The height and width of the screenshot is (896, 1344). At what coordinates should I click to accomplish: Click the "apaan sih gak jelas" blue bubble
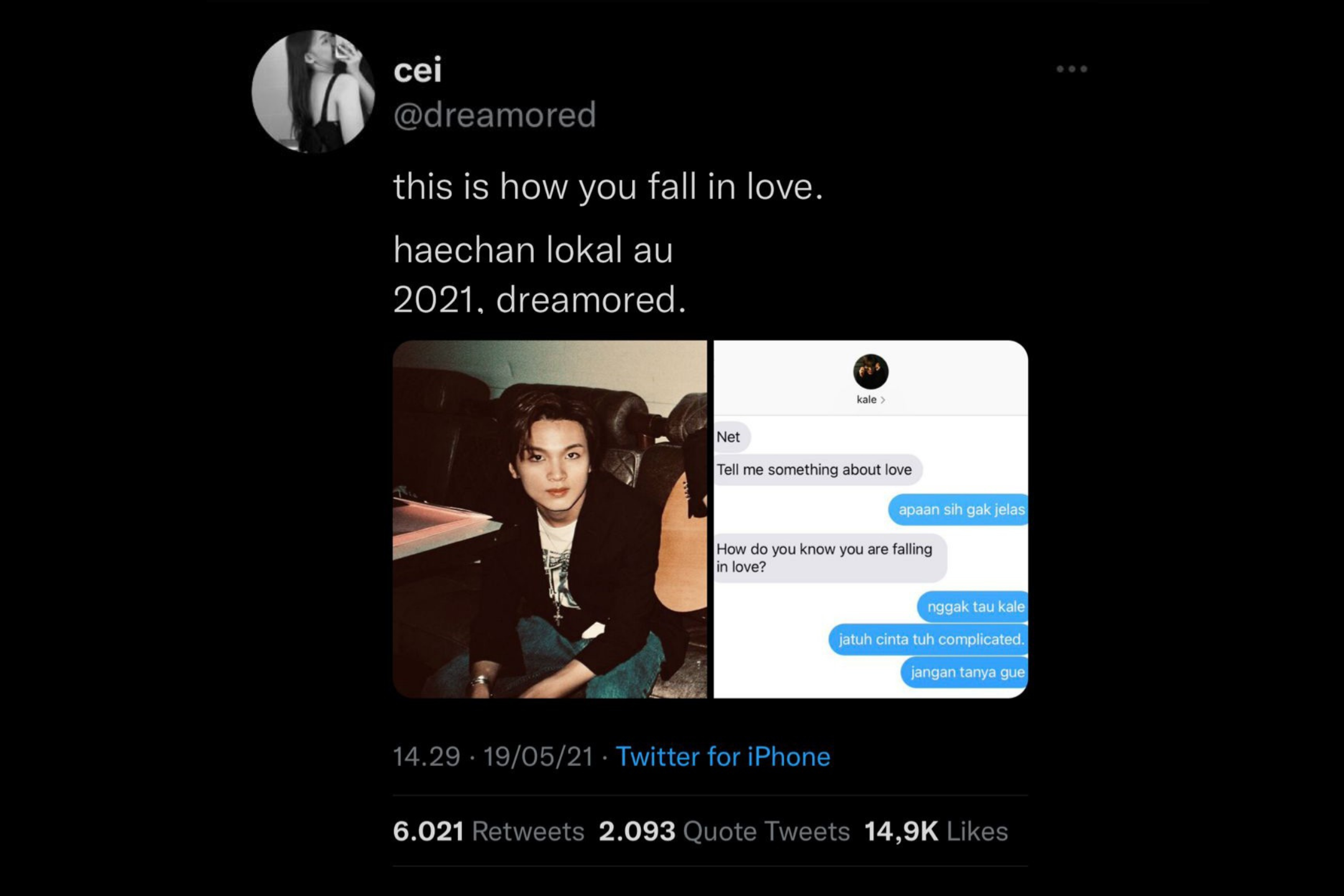(x=960, y=510)
